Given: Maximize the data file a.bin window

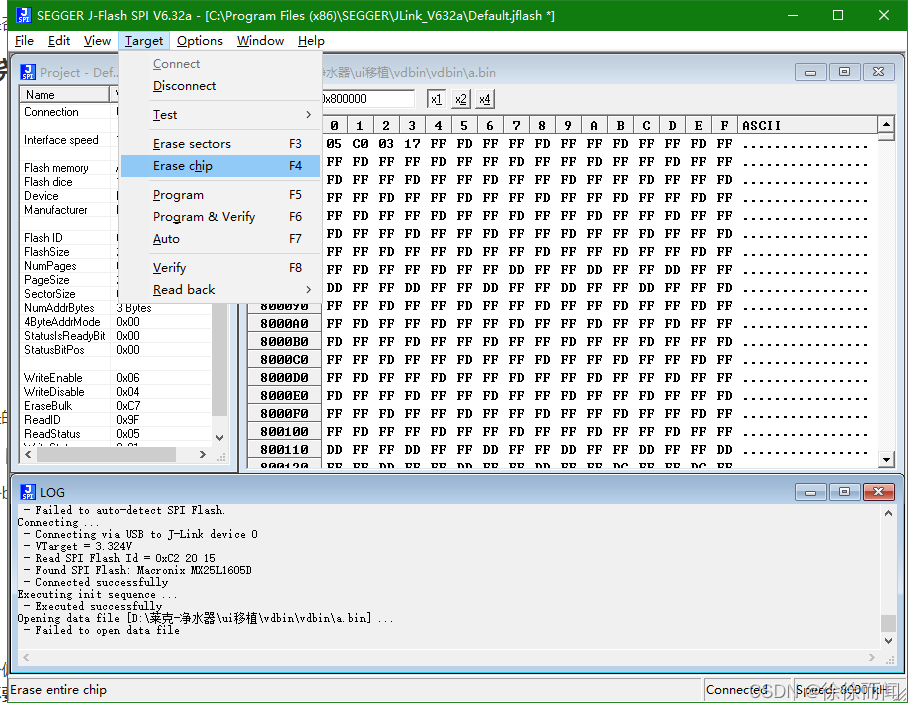Looking at the screenshot, I should pos(844,72).
